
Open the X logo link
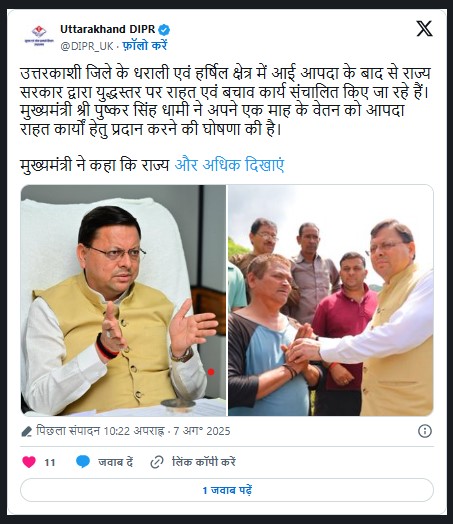[x=424, y=28]
